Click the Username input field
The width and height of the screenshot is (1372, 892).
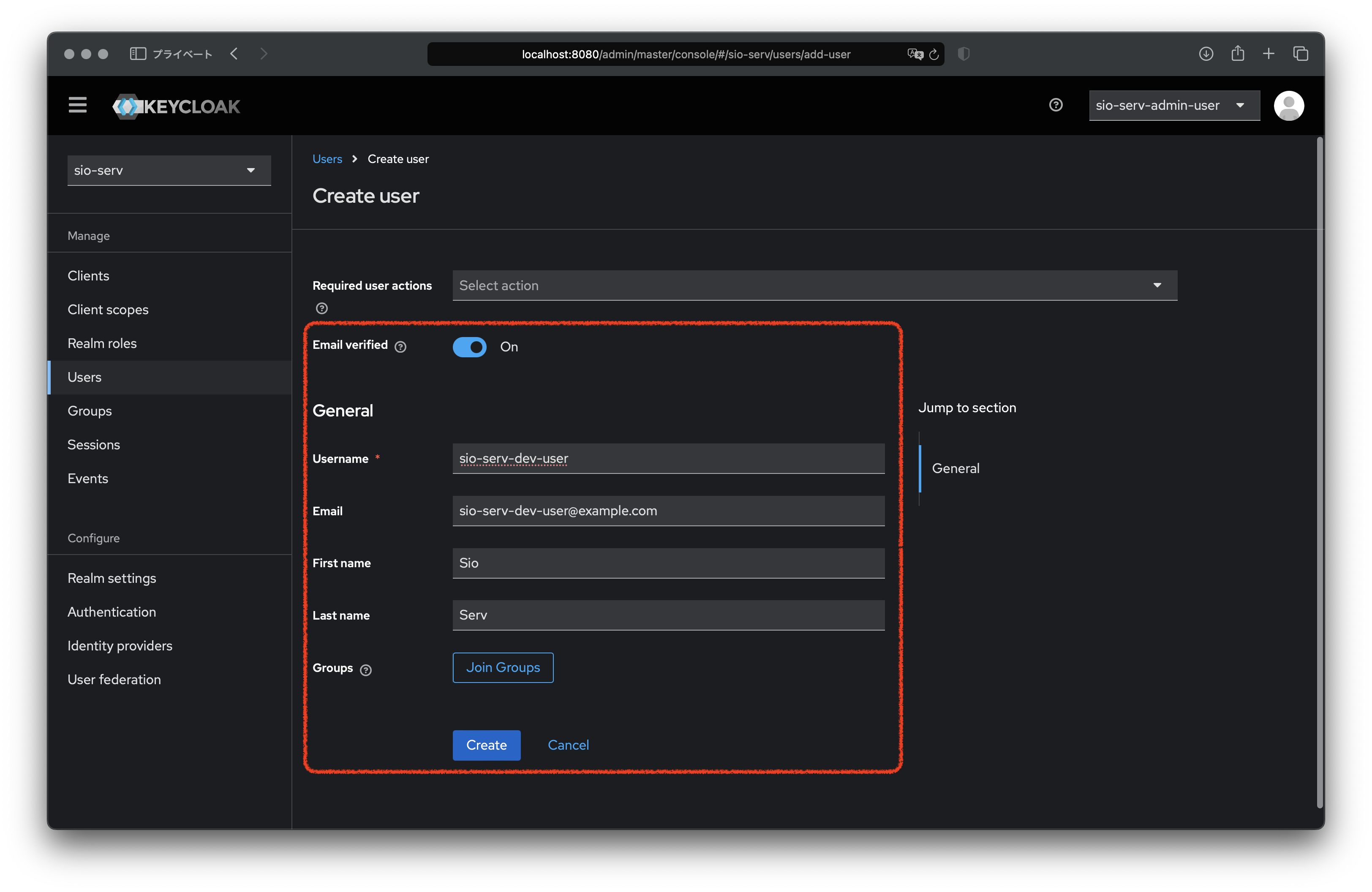pyautogui.click(x=668, y=458)
